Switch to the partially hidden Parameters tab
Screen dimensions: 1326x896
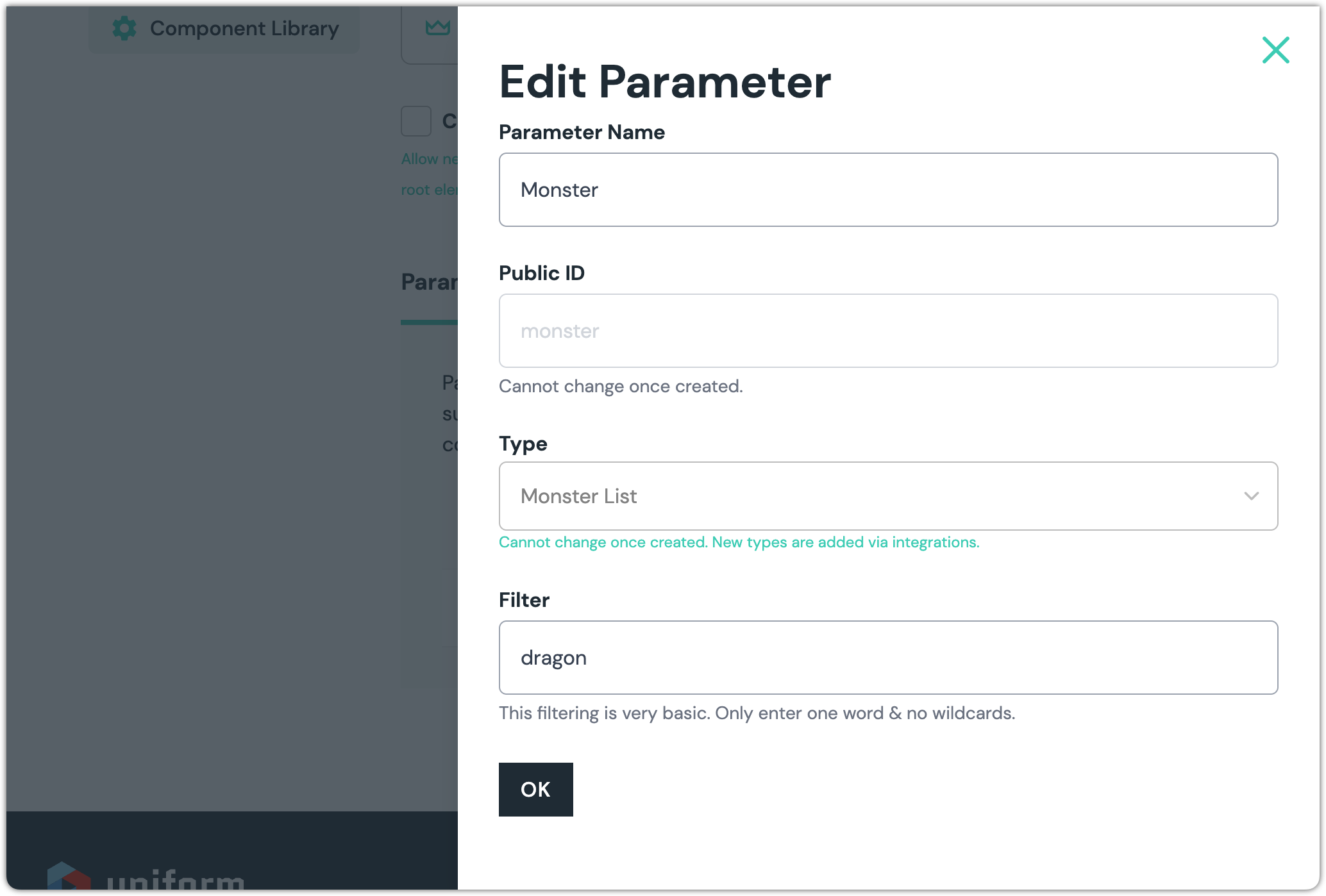[x=429, y=283]
